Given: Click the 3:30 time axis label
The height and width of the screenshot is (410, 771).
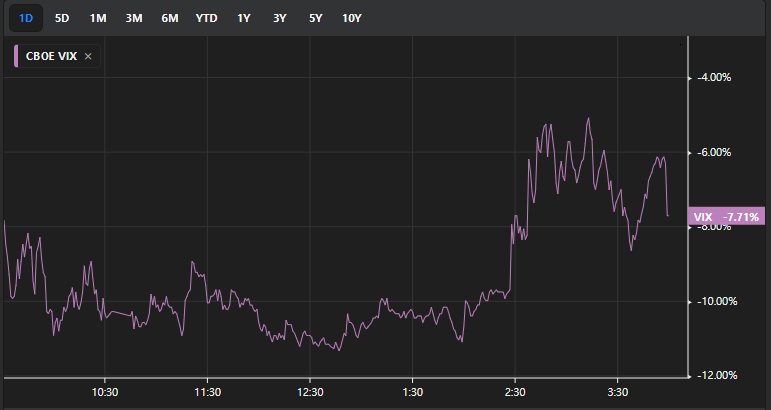Looking at the screenshot, I should point(618,392).
